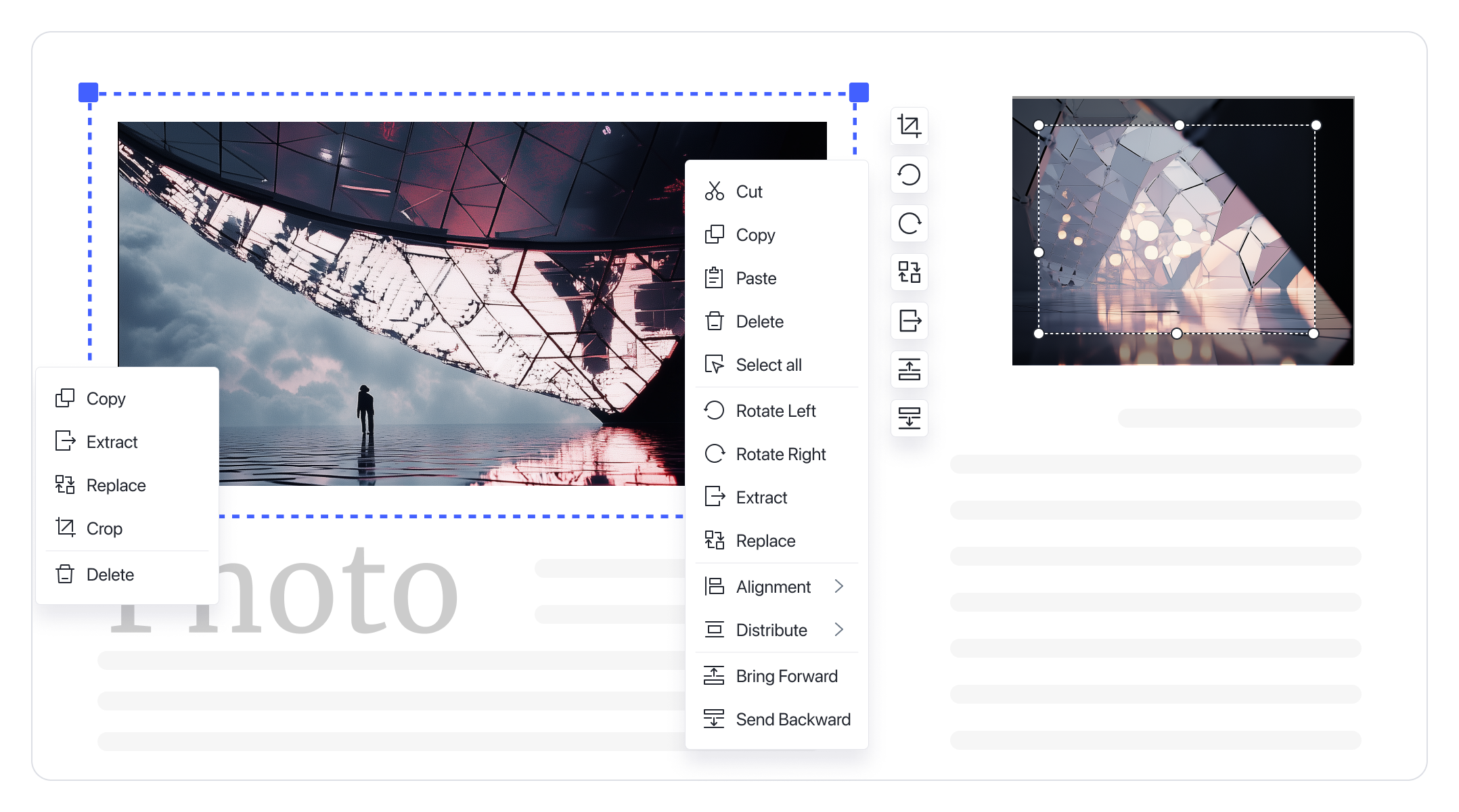Click the Paste button in right context menu
1459x812 pixels.
click(756, 278)
